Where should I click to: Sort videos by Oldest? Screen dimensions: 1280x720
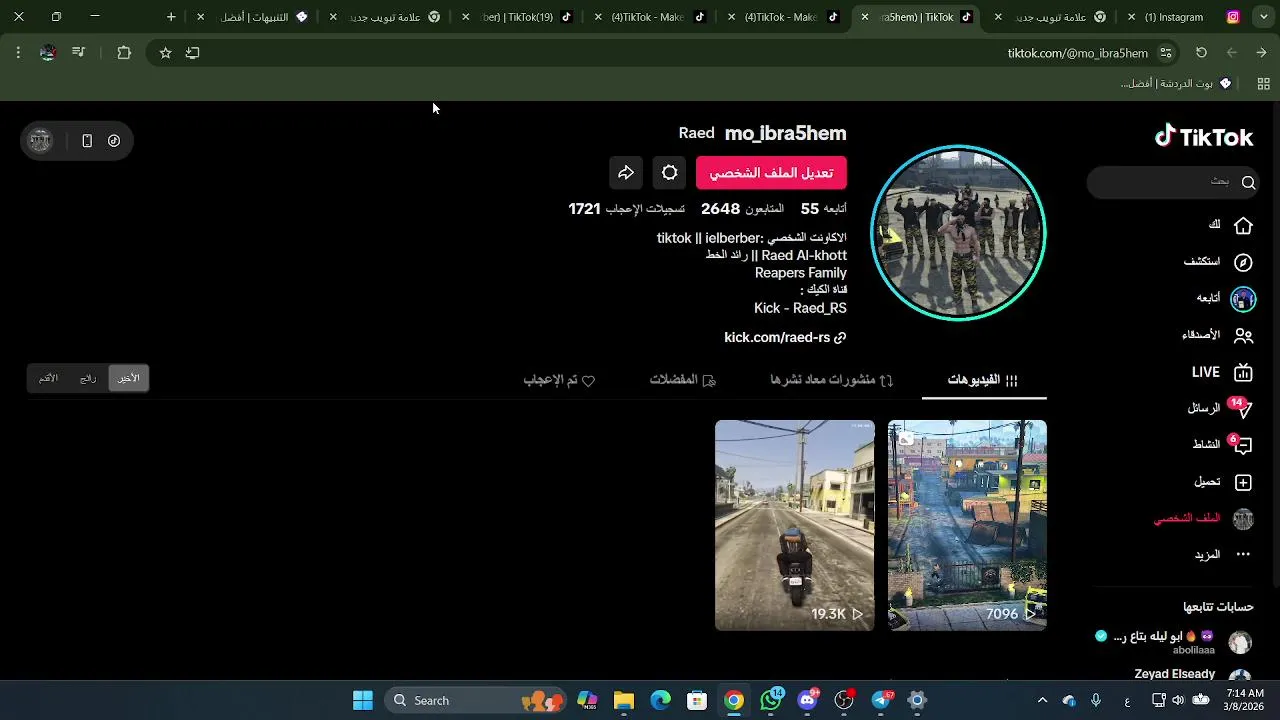48,378
